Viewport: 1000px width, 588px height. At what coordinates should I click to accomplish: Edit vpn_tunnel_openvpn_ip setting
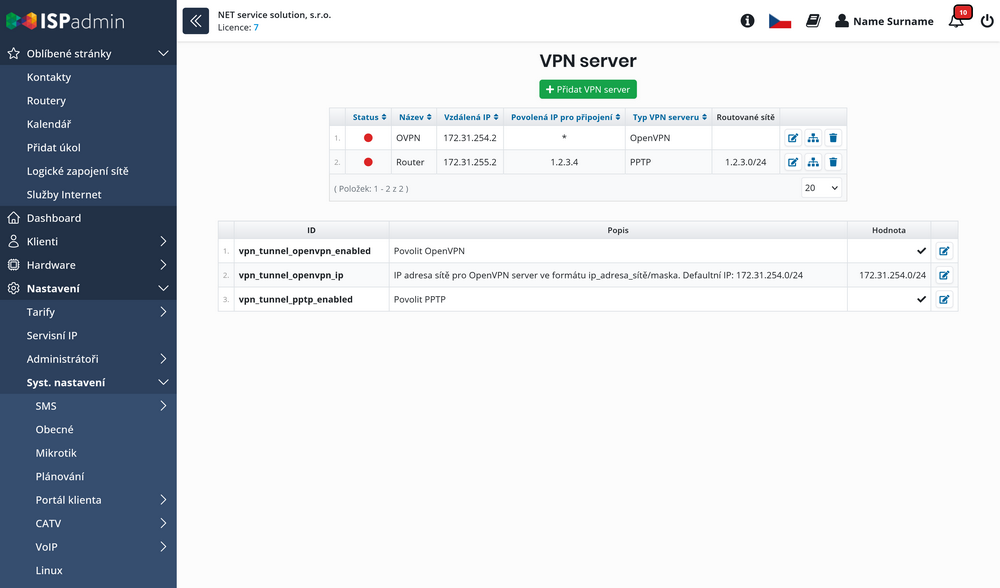click(944, 275)
